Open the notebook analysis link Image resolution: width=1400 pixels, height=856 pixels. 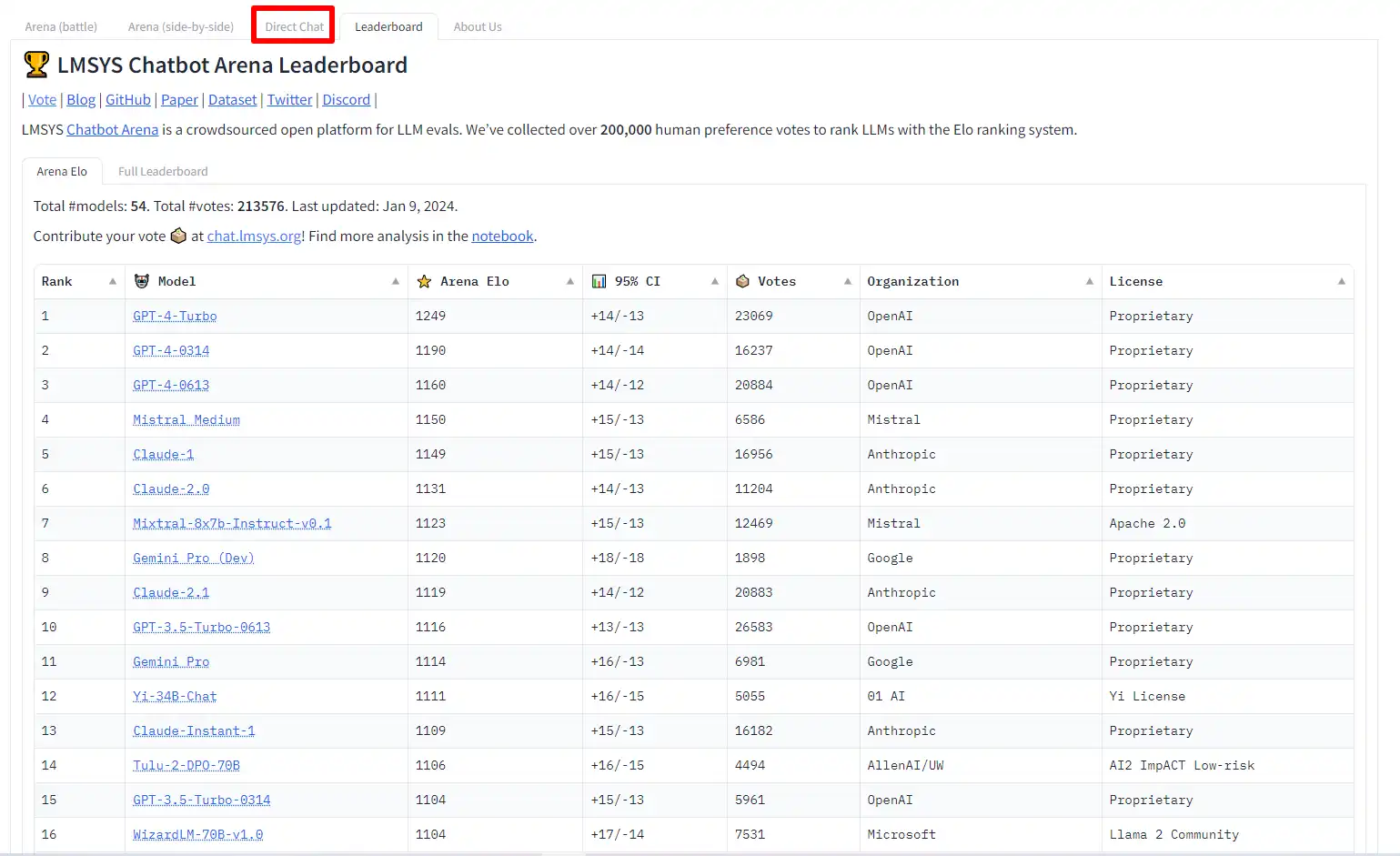[x=502, y=236]
